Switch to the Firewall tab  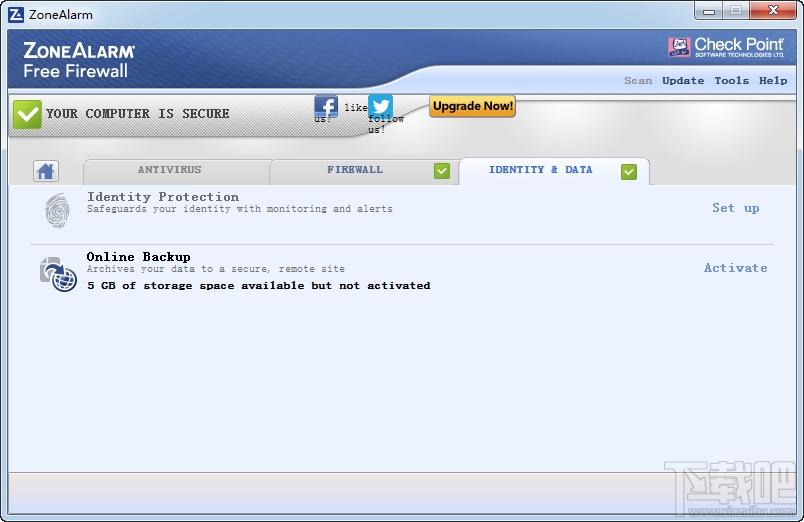pos(364,171)
